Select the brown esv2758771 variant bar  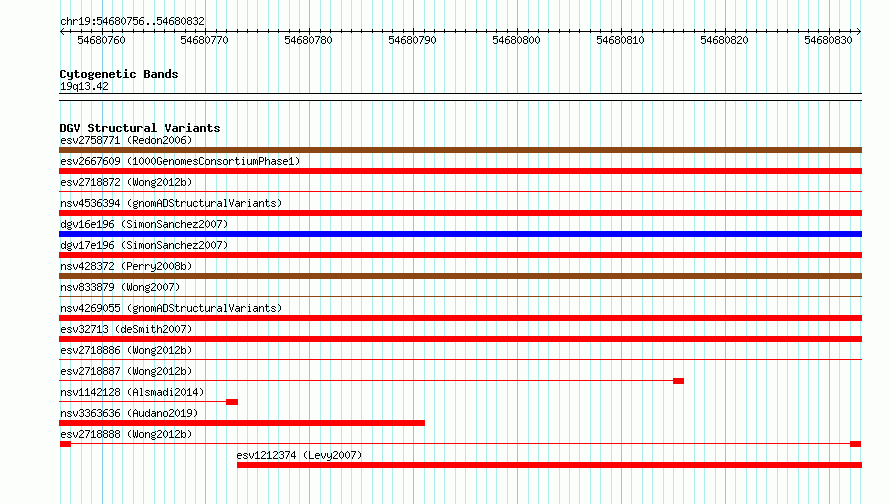click(460, 150)
